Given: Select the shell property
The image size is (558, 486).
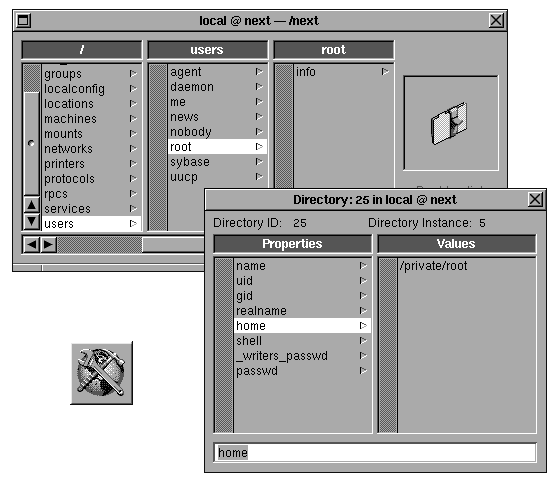Looking at the screenshot, I should [302, 340].
